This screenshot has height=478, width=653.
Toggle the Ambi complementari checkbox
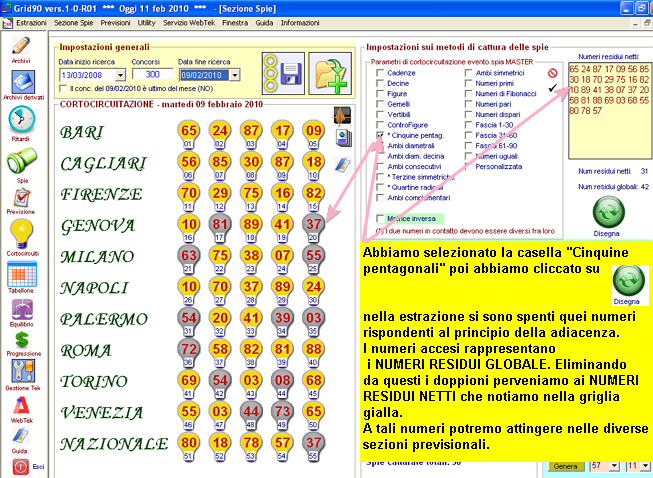(380, 198)
